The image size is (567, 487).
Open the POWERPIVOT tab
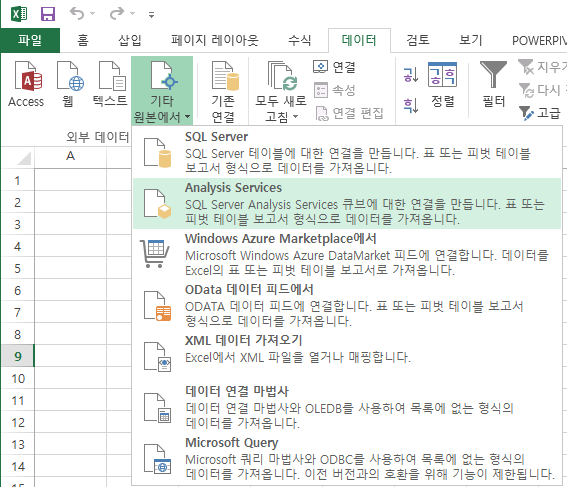click(539, 40)
